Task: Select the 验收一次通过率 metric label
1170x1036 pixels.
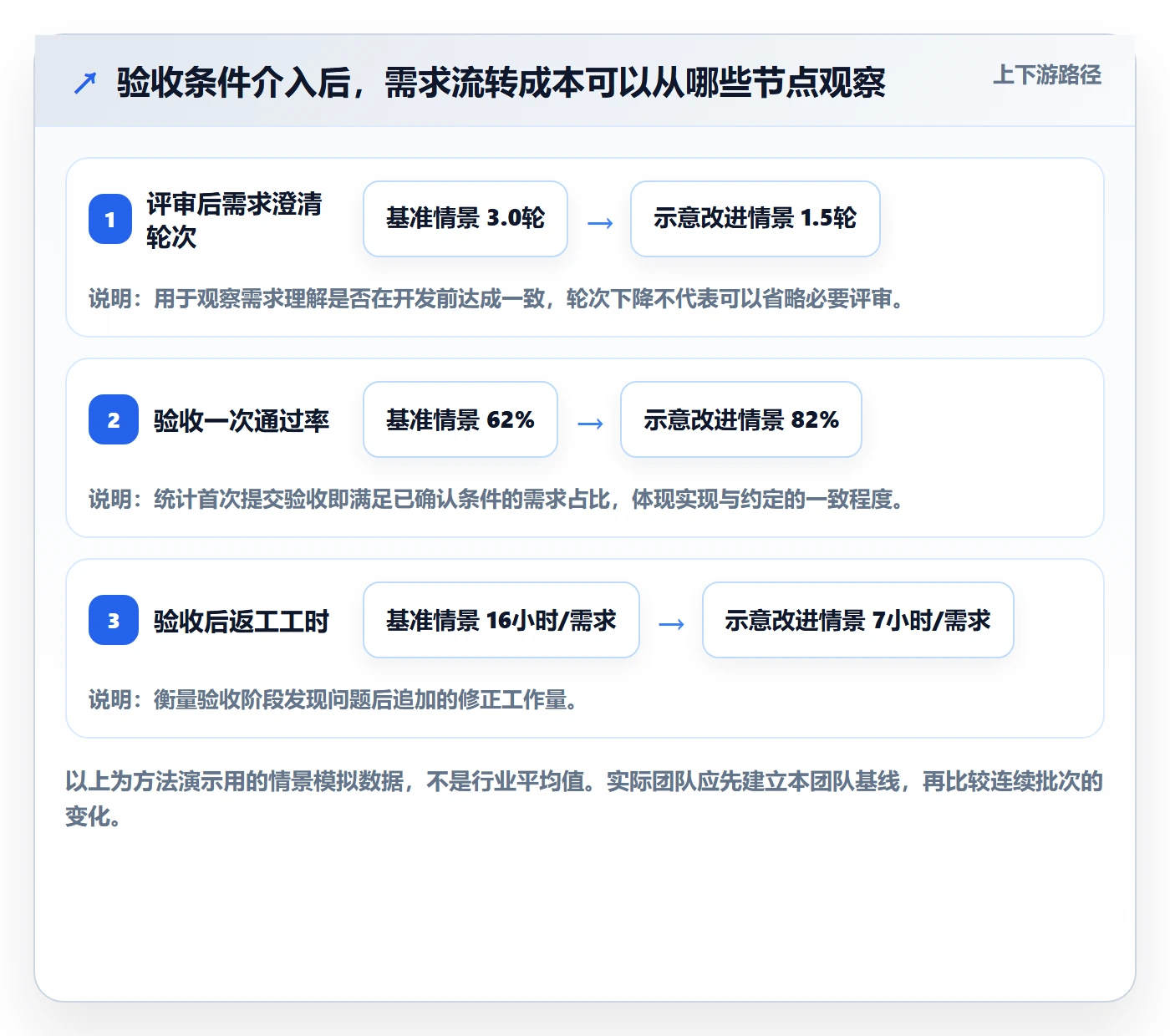Action: (242, 420)
